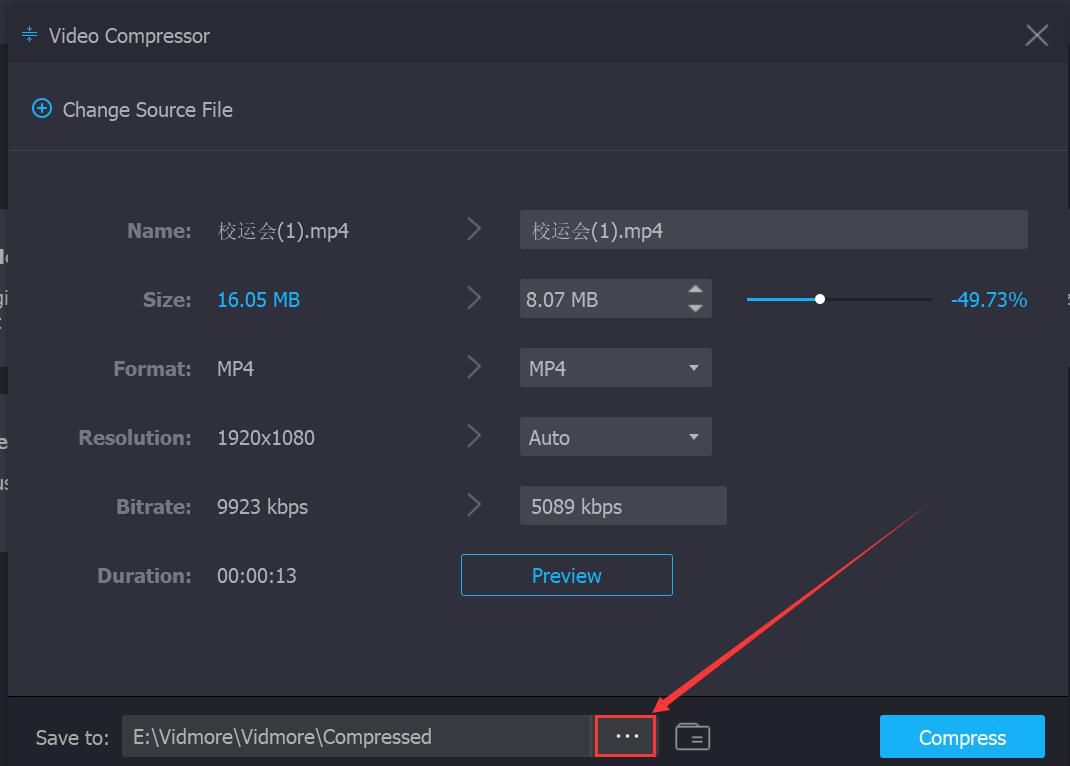Click the three-dots browse button
The image size is (1070, 766).
click(626, 736)
